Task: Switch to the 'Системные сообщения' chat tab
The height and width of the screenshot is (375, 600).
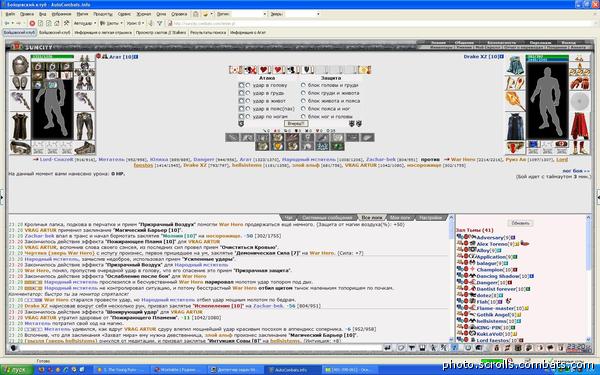Action: point(327,217)
